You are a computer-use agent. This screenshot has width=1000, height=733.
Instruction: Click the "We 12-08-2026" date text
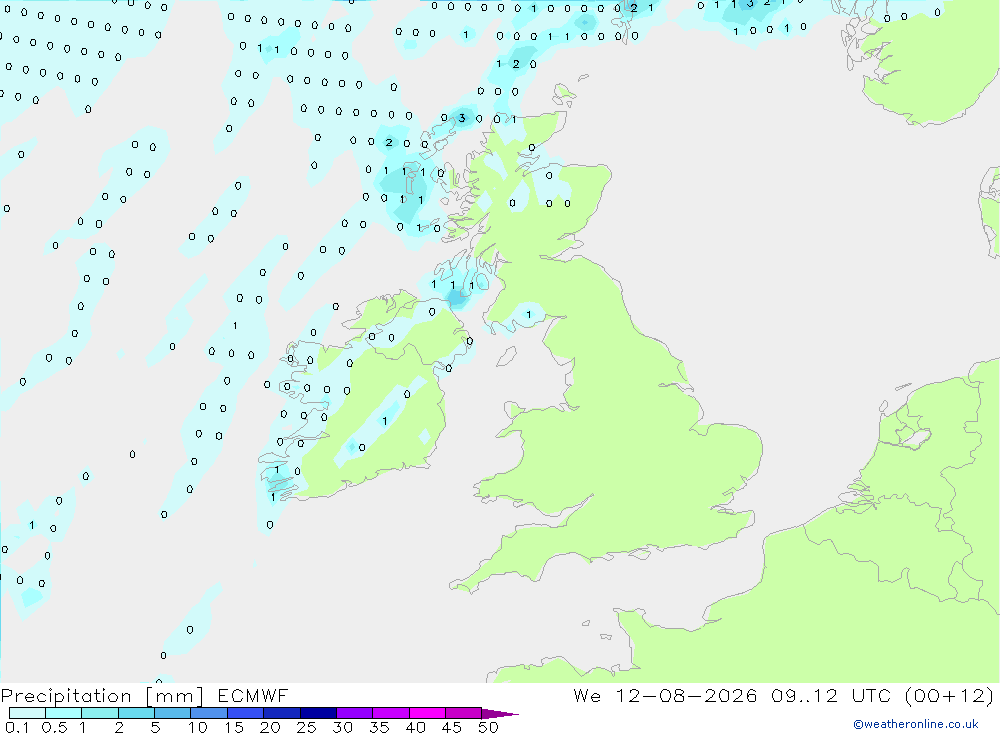pyautogui.click(x=665, y=695)
